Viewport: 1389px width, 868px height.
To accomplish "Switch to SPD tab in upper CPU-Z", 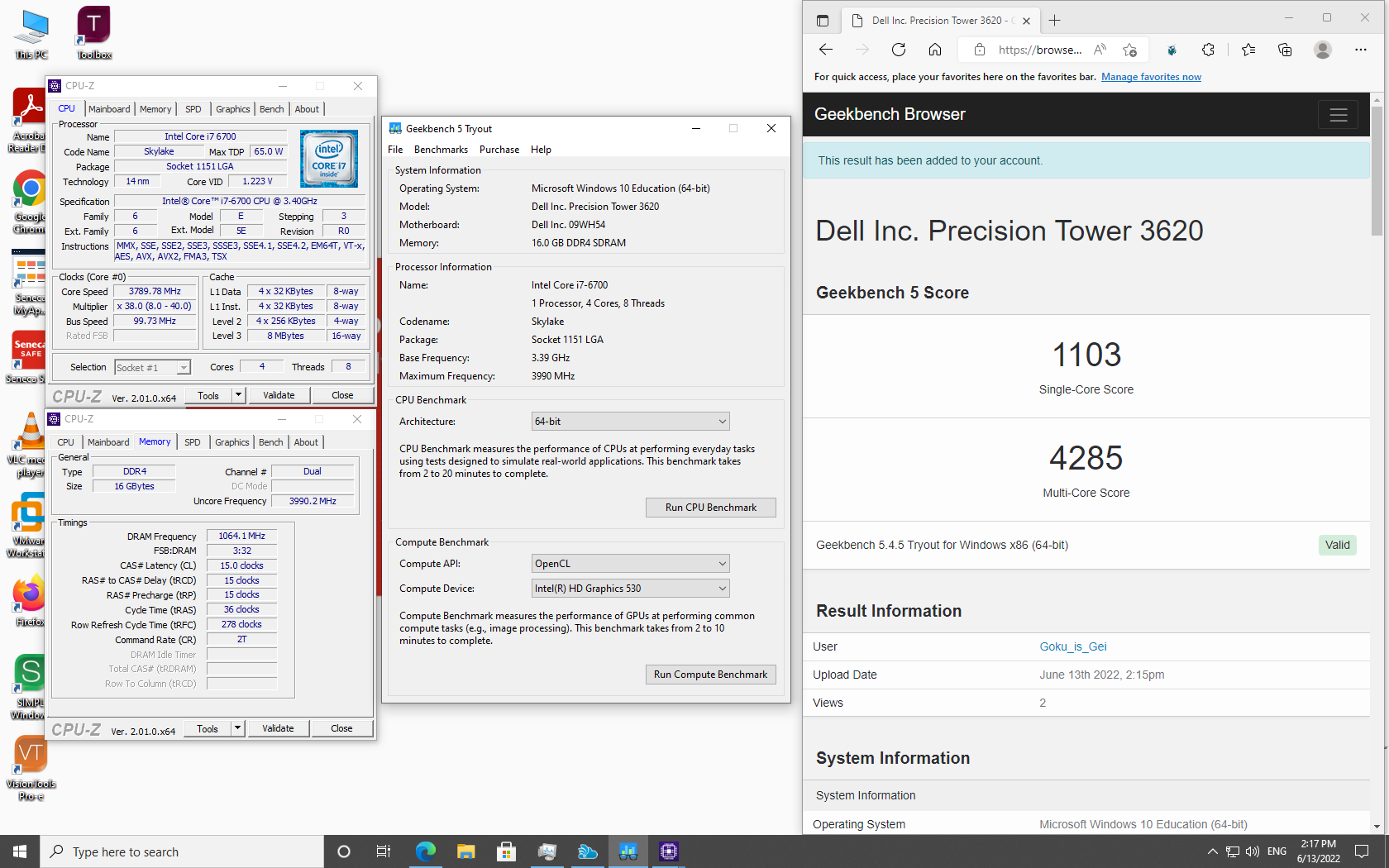I will [x=193, y=109].
